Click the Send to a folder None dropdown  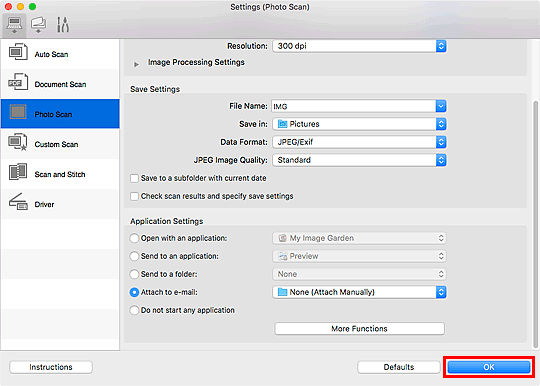point(359,274)
